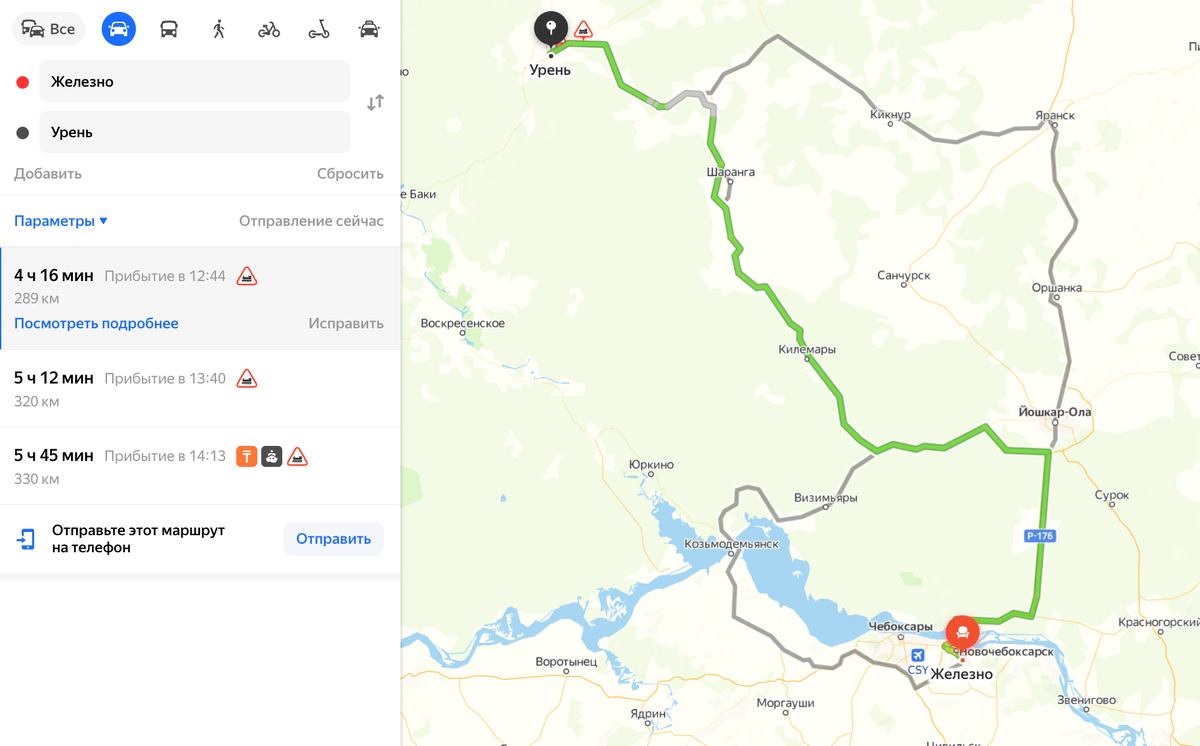Switch to the walking route mode icon

219,29
